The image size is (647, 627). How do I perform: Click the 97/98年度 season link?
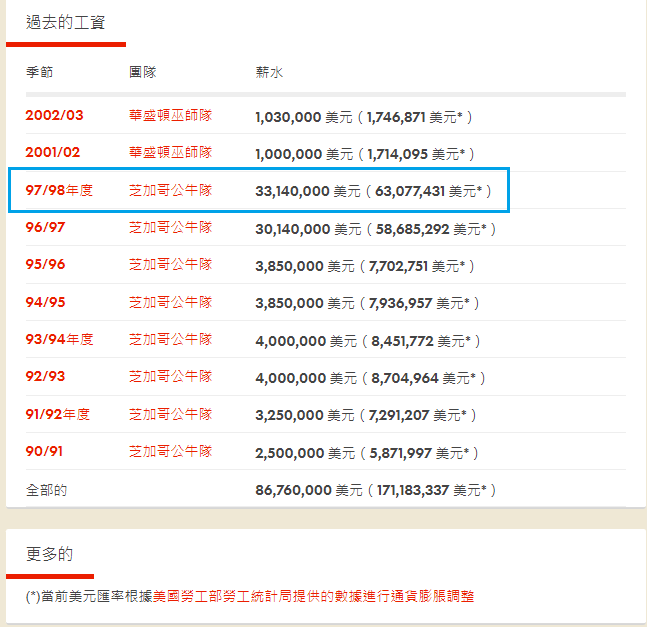point(59,190)
